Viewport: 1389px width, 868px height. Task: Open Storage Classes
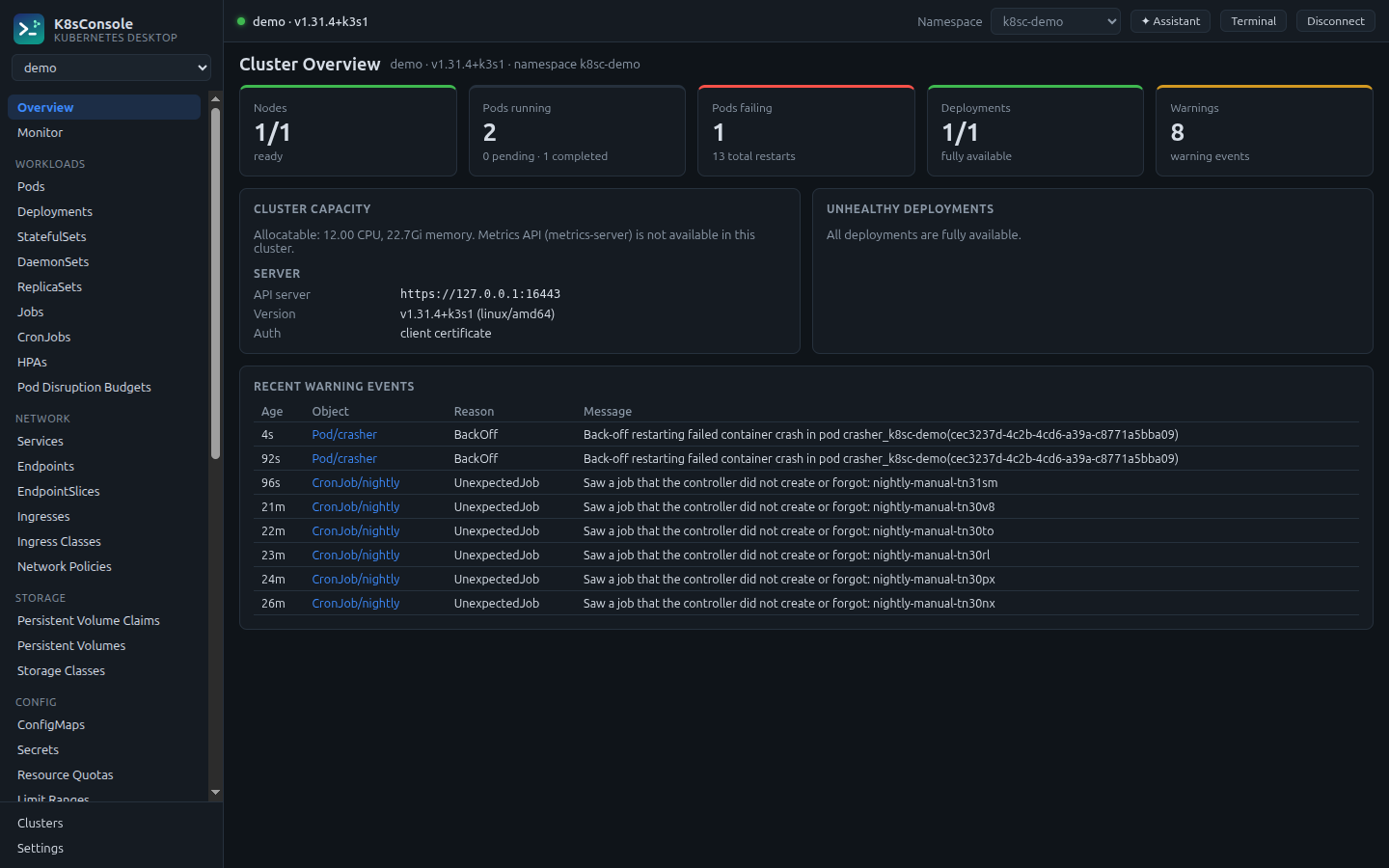(x=104, y=670)
